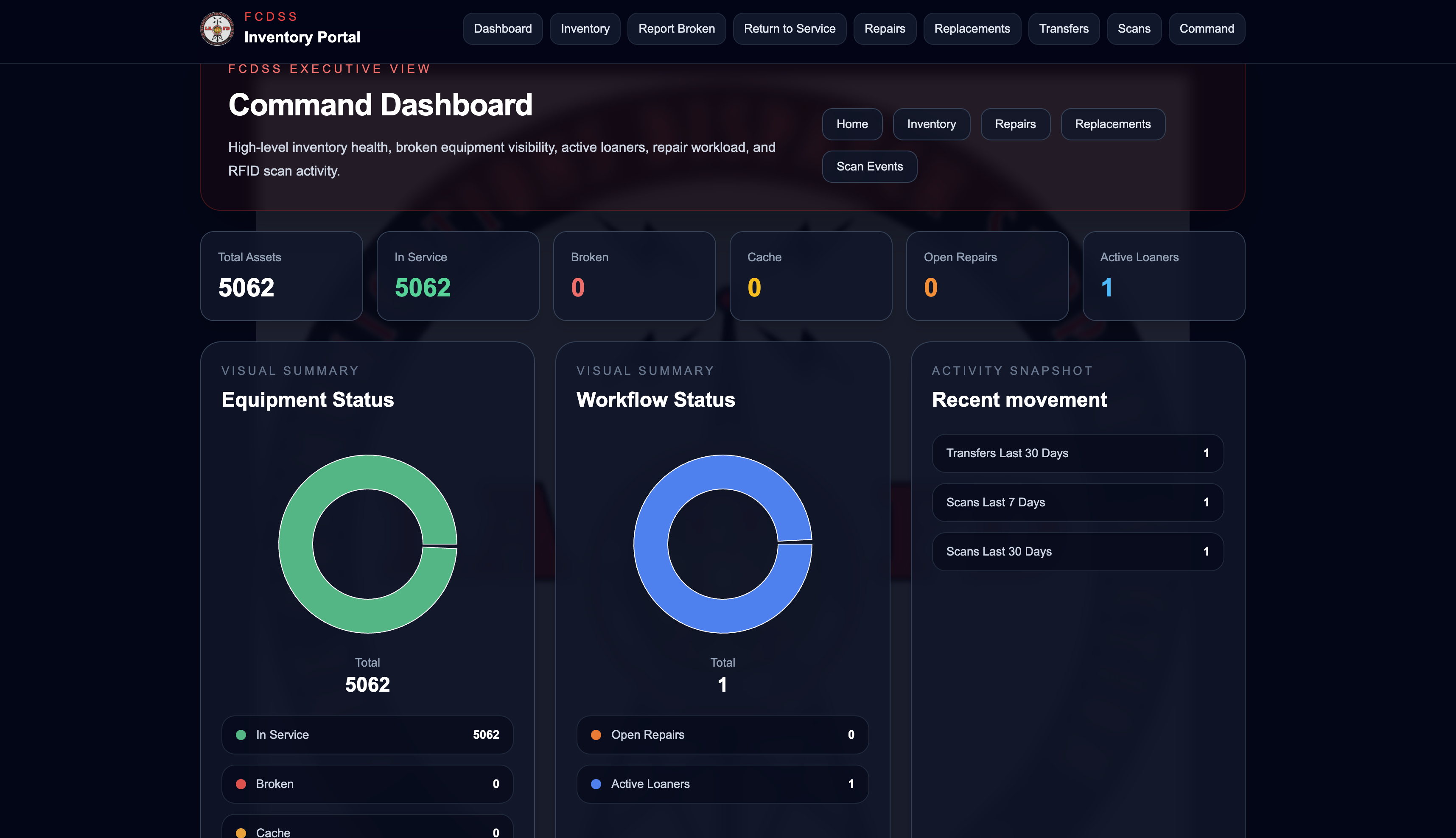Viewport: 1456px width, 838px height.
Task: Click the Inventory Portal title link
Action: click(302, 37)
